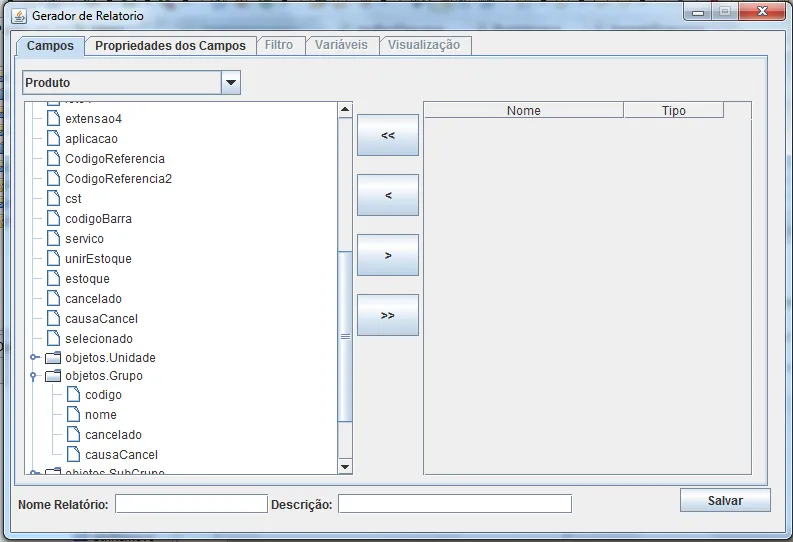This screenshot has width=793, height=542.
Task: Go to the Variáveis tab
Action: (x=341, y=45)
